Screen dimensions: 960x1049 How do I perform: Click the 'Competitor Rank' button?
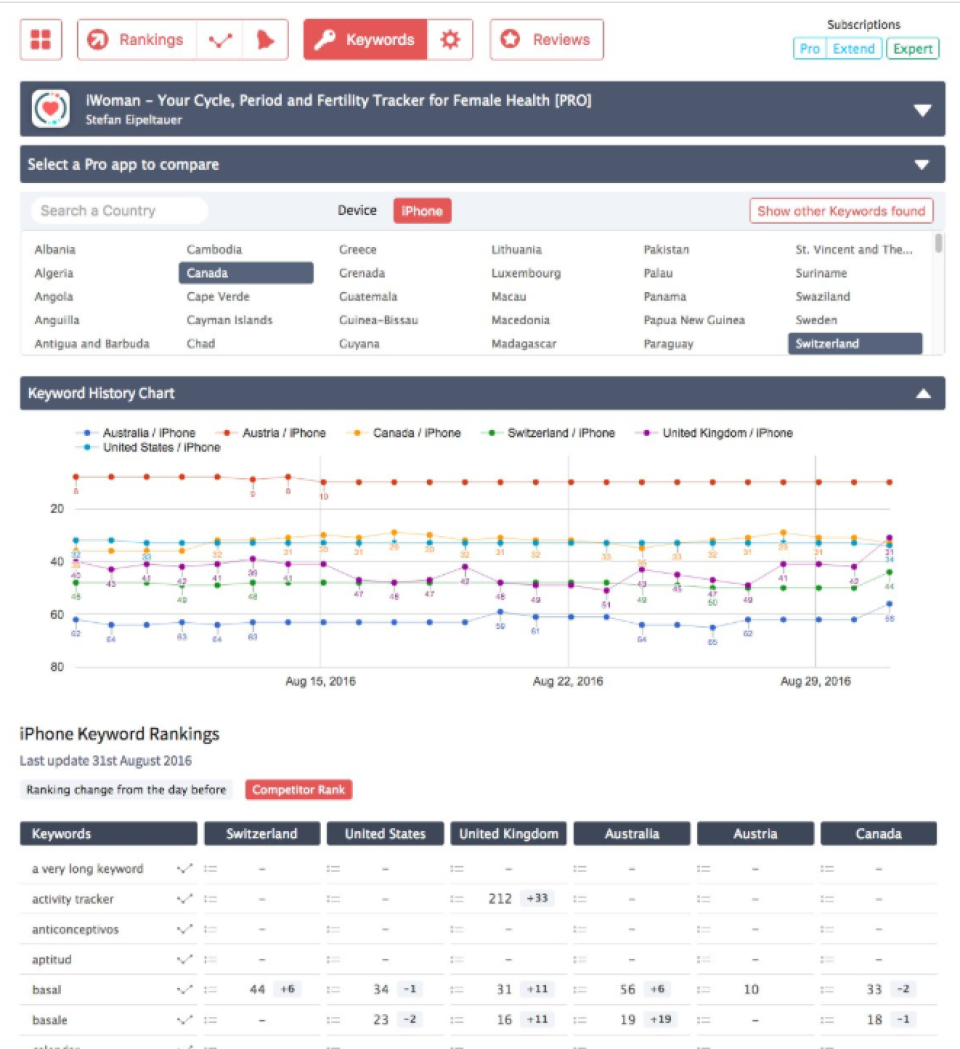(x=298, y=789)
